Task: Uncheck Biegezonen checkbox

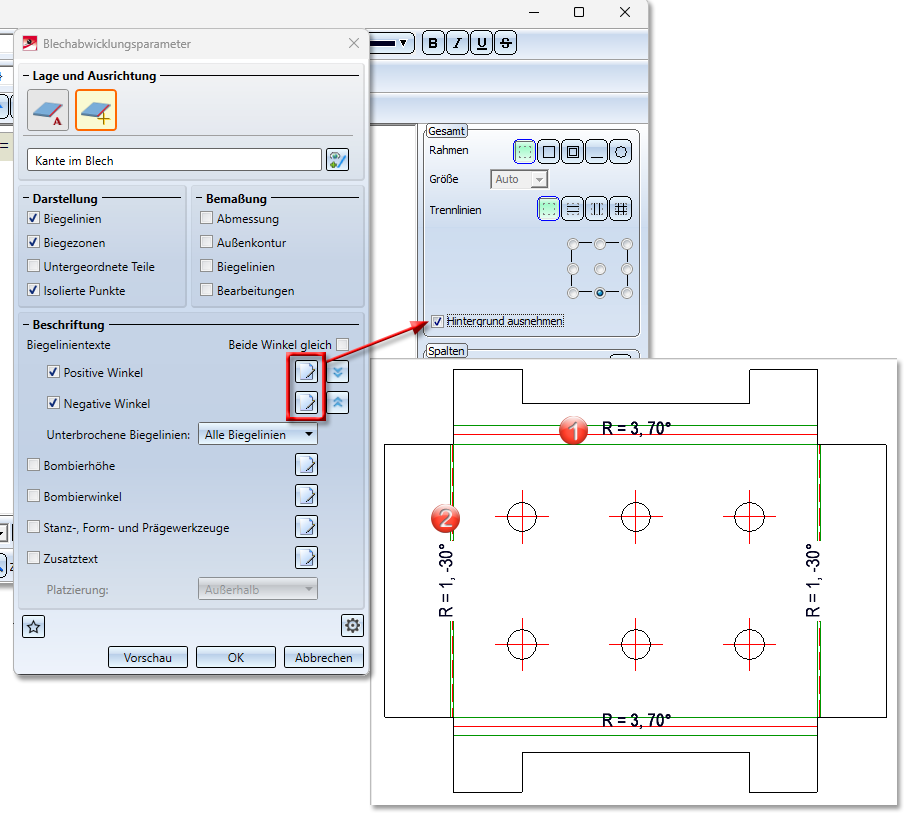Action: 34,242
